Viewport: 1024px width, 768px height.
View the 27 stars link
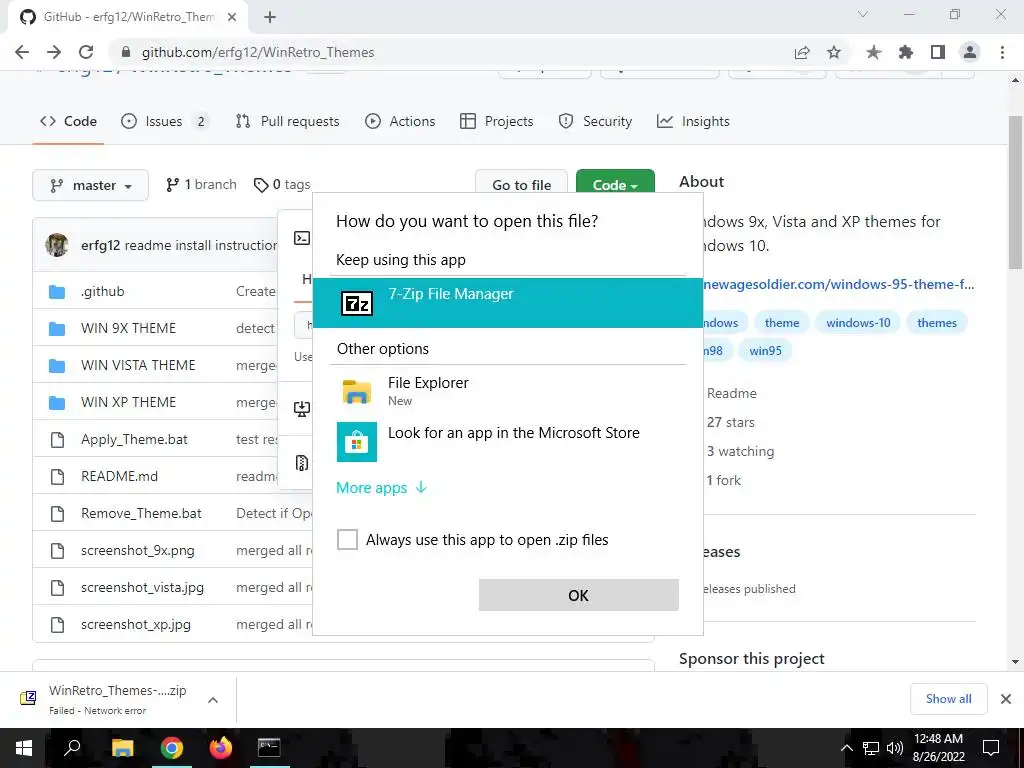pos(731,423)
